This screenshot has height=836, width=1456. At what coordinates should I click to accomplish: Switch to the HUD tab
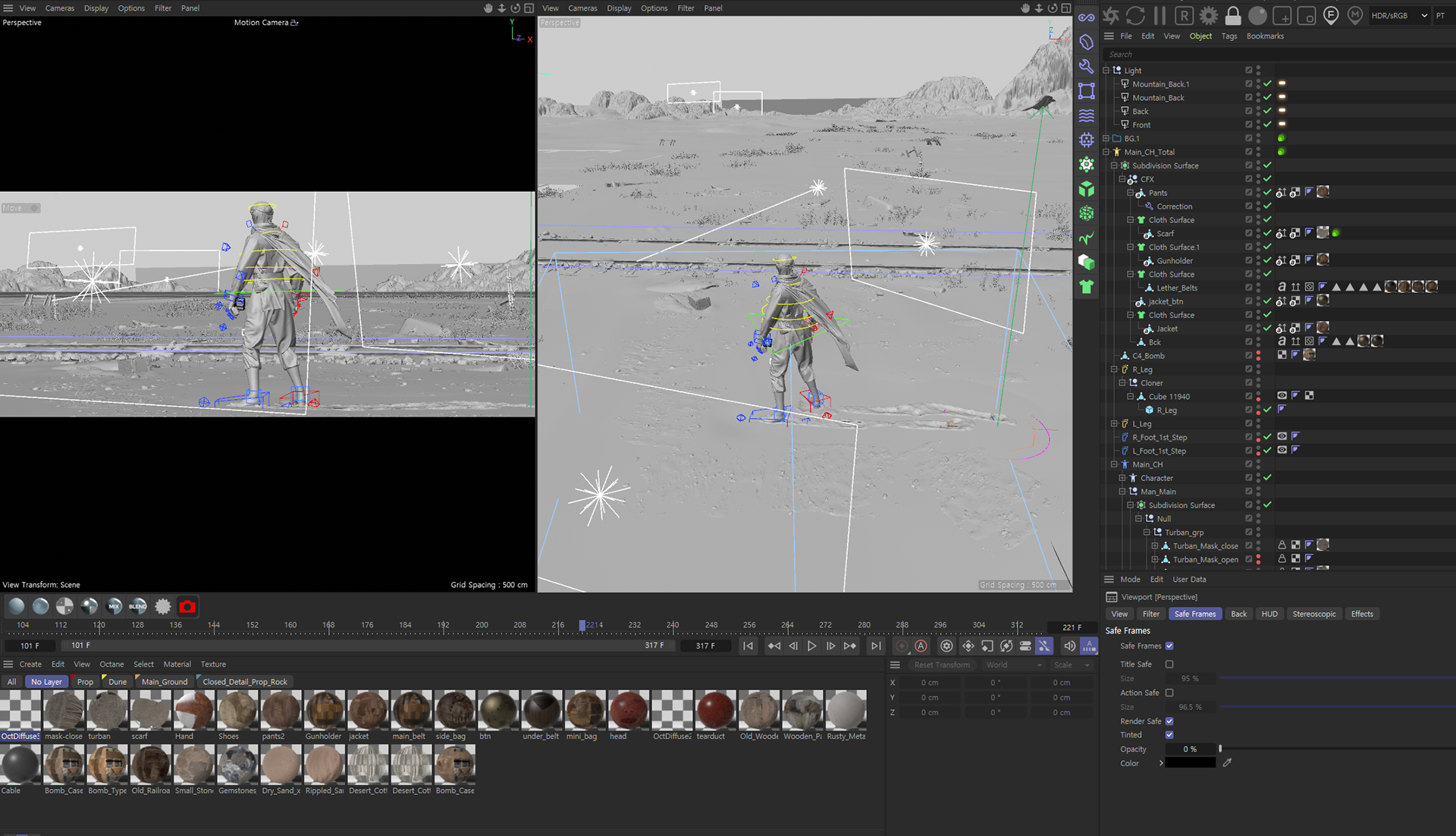1269,614
